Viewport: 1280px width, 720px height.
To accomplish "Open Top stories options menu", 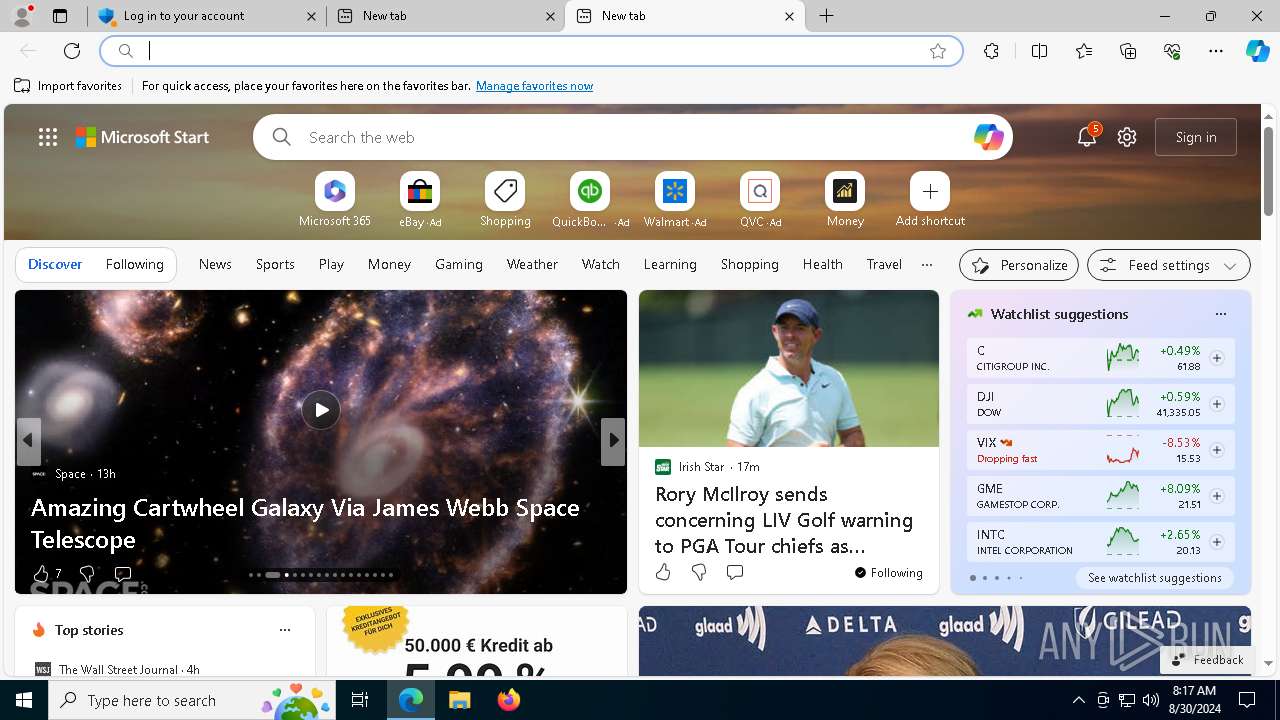I will (285, 630).
